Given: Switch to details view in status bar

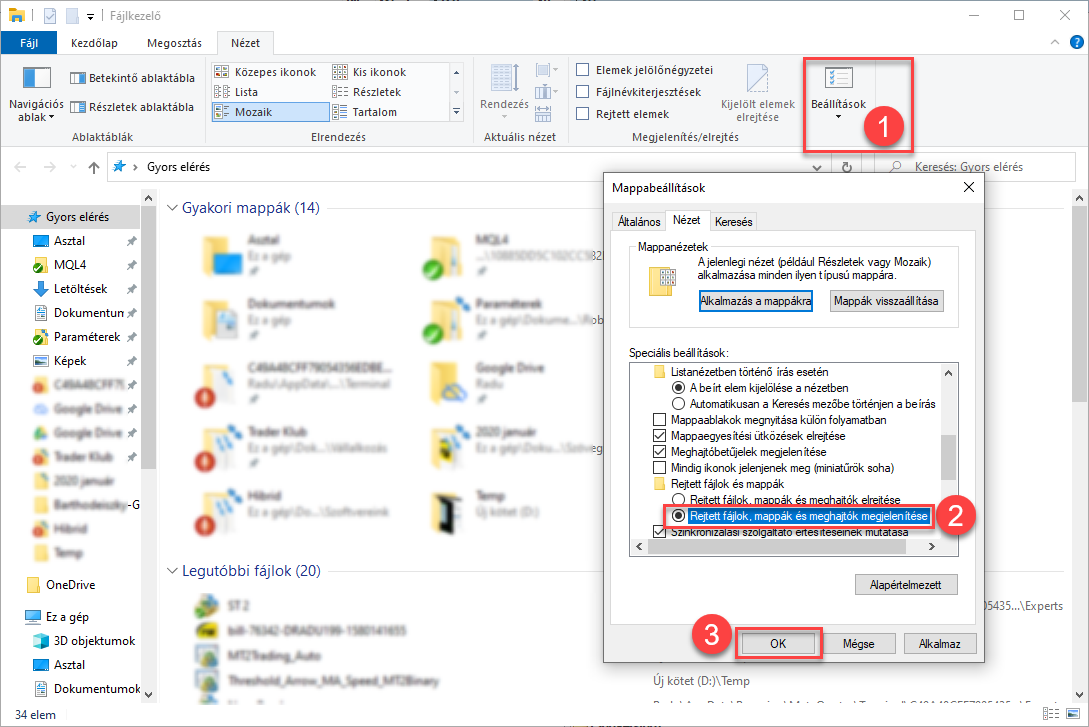Looking at the screenshot, I should (1051, 714).
